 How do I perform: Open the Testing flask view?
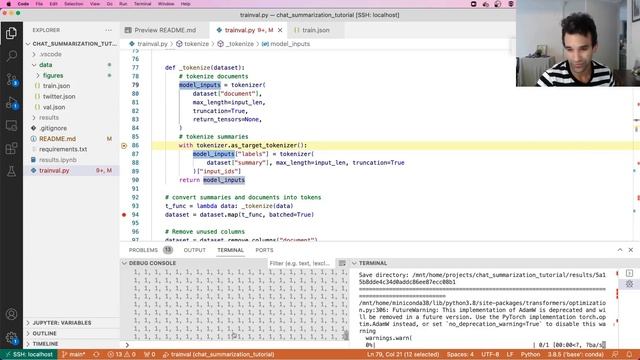11,171
